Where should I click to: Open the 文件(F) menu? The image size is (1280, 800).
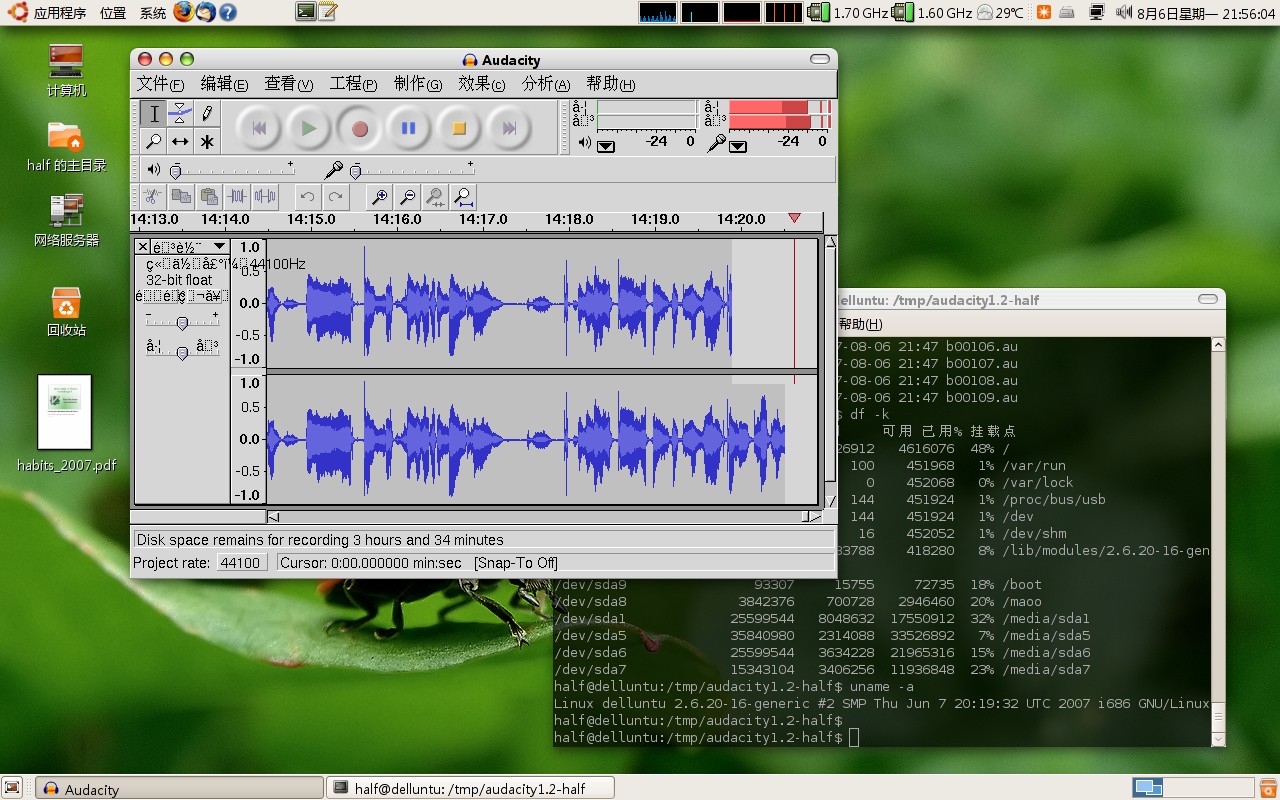tap(161, 84)
